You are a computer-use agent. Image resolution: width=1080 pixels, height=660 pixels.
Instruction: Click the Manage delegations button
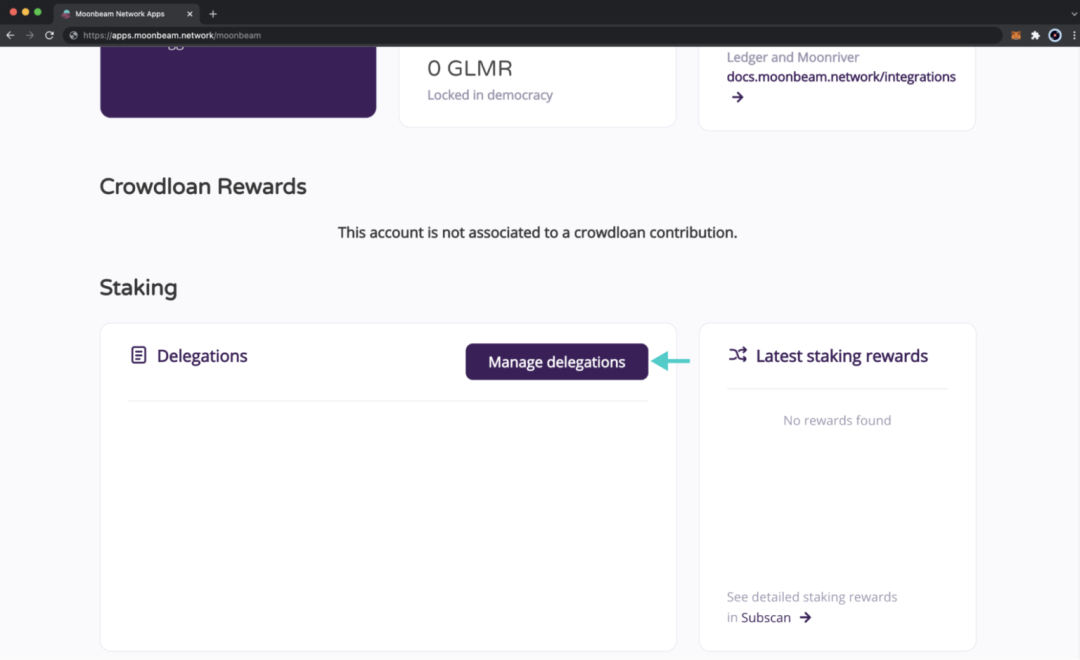tap(557, 362)
